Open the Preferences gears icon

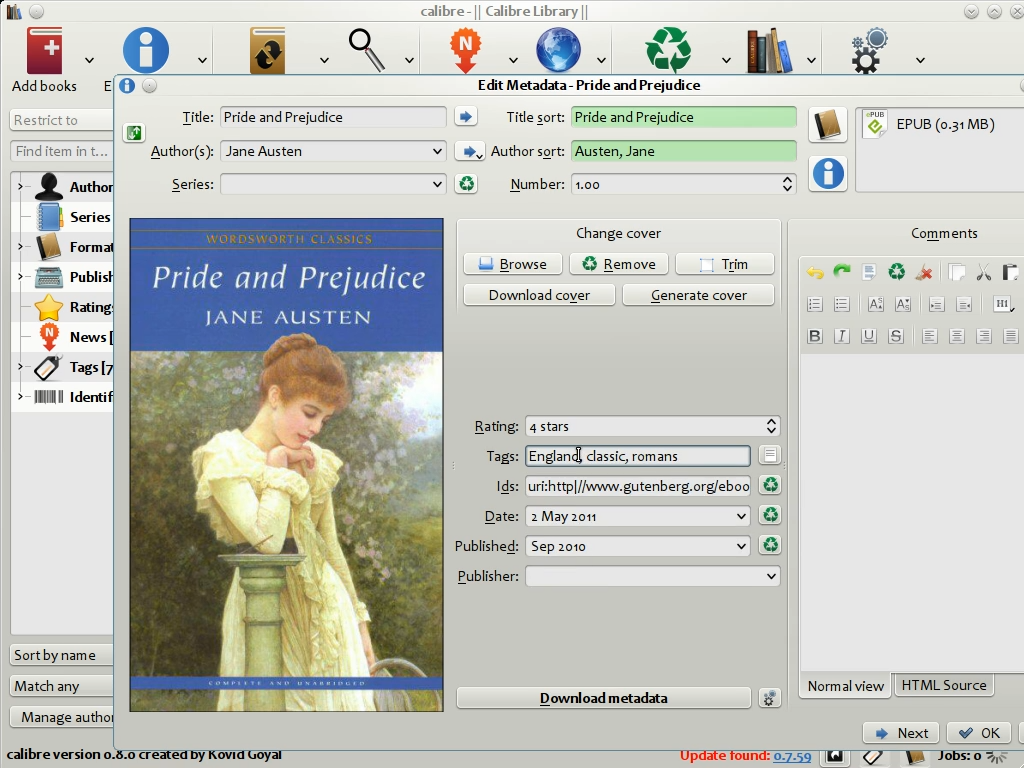(x=869, y=51)
